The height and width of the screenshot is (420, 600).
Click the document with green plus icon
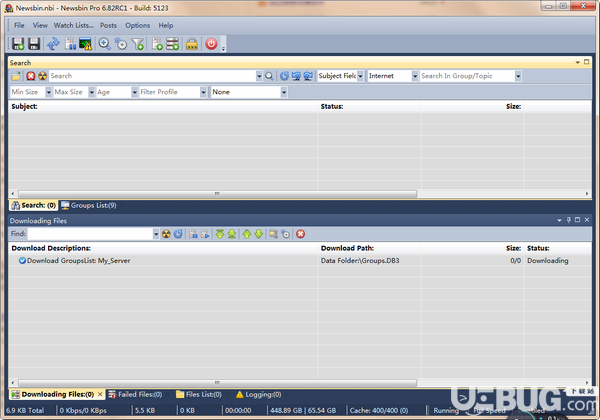(x=157, y=44)
